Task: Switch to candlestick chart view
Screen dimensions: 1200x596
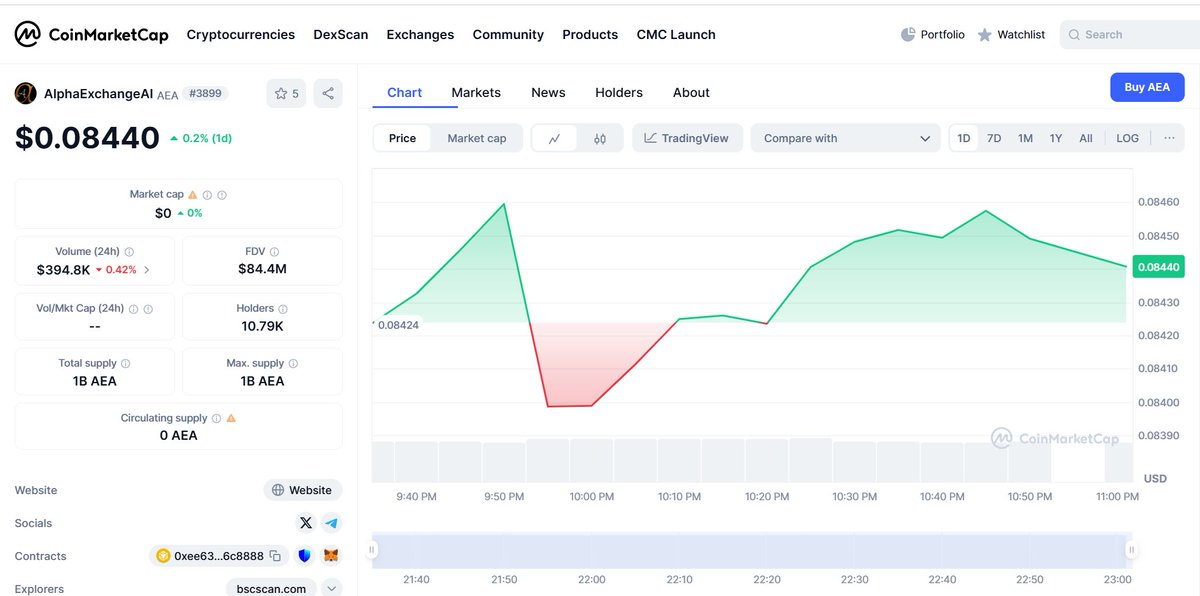Action: click(600, 138)
